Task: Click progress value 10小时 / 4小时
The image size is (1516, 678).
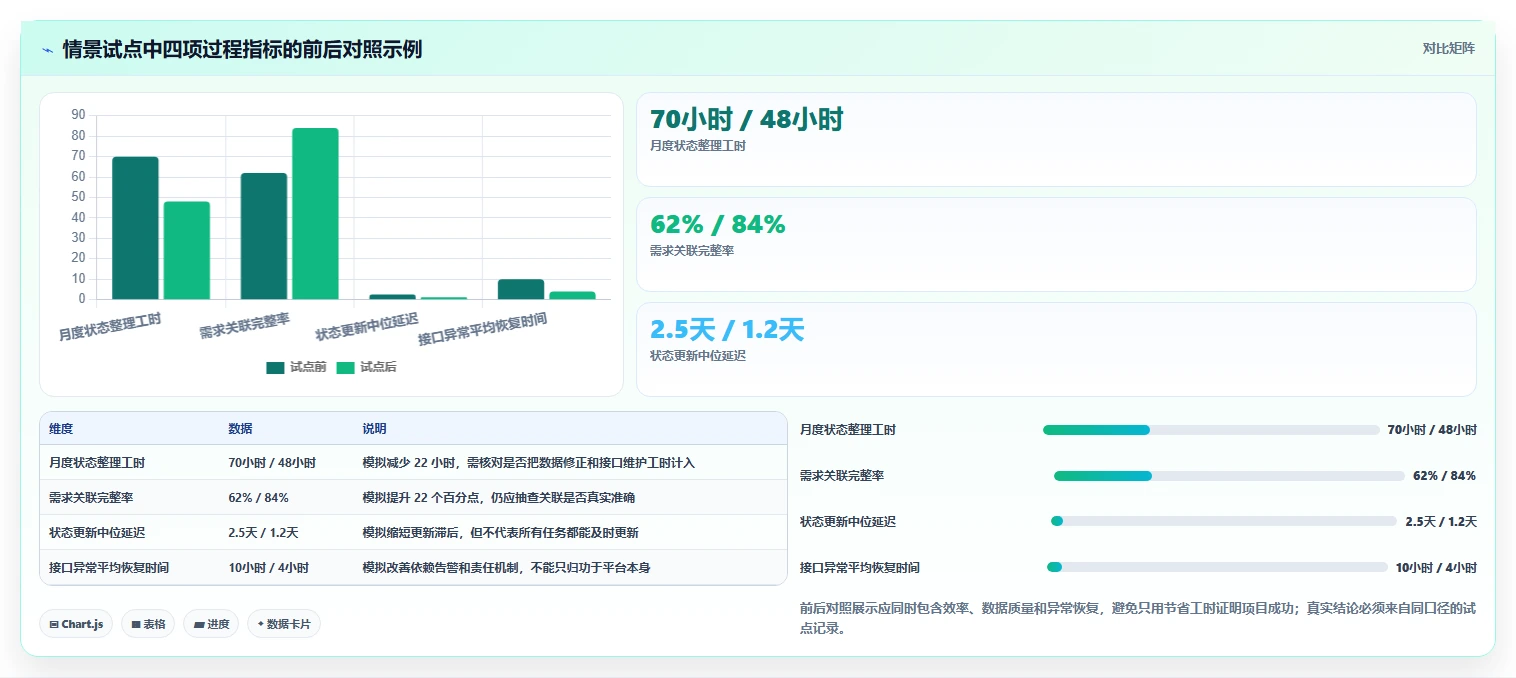Action: [1436, 568]
